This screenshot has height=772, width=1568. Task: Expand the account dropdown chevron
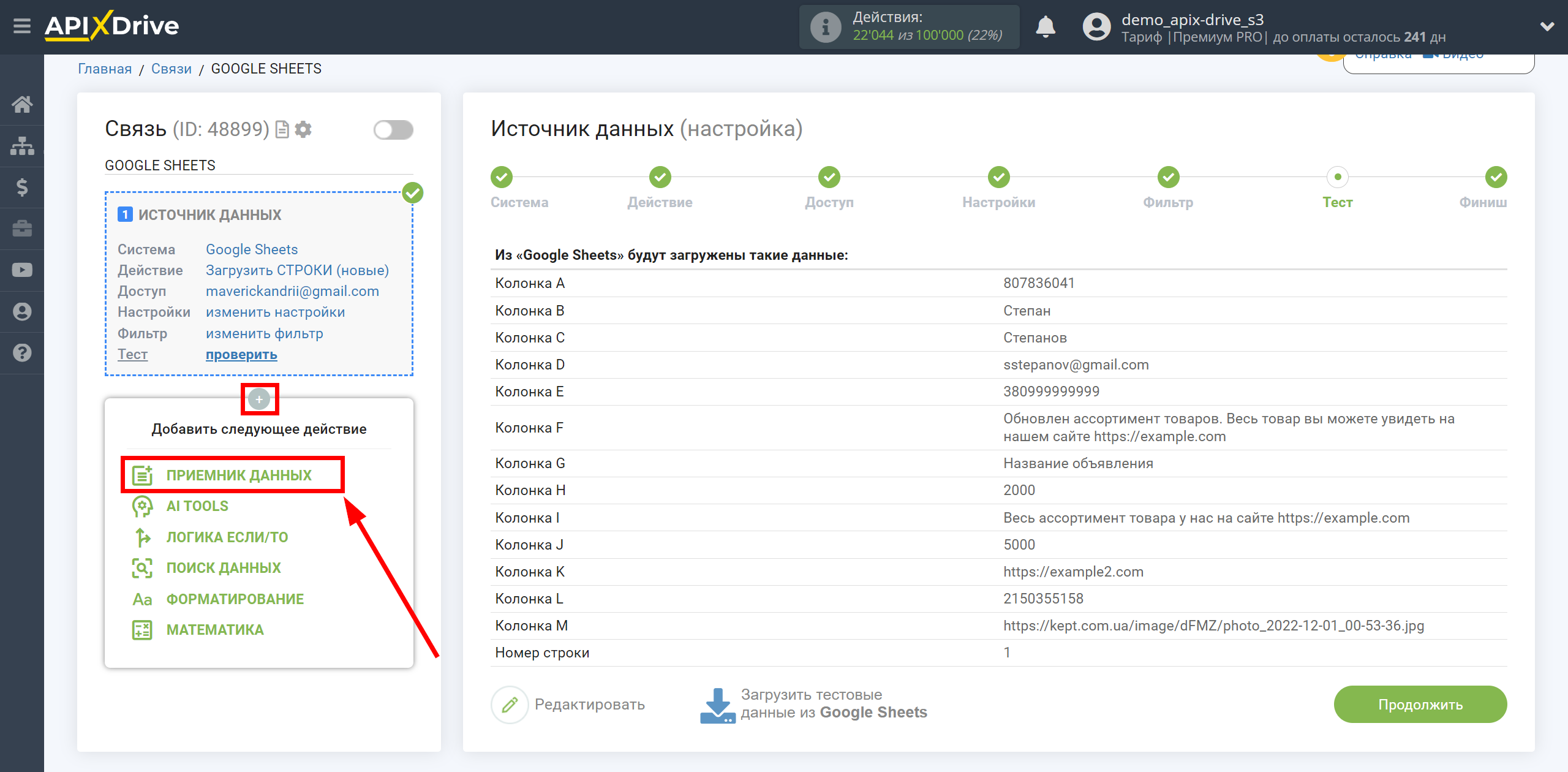tap(1547, 26)
